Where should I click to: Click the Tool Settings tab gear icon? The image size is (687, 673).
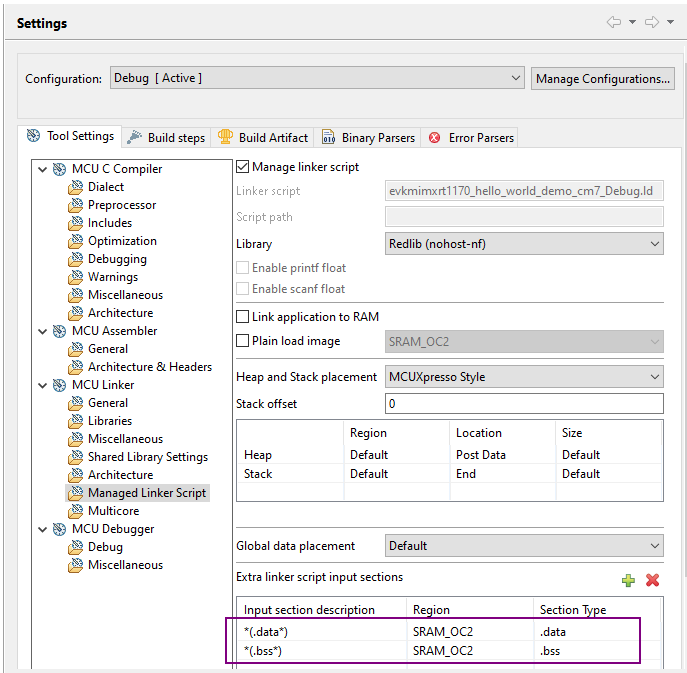click(x=33, y=136)
